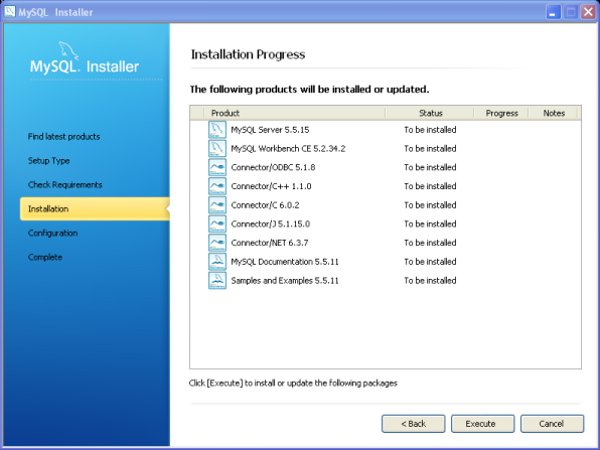Click the Status column header
600x450 pixels.
(430, 113)
